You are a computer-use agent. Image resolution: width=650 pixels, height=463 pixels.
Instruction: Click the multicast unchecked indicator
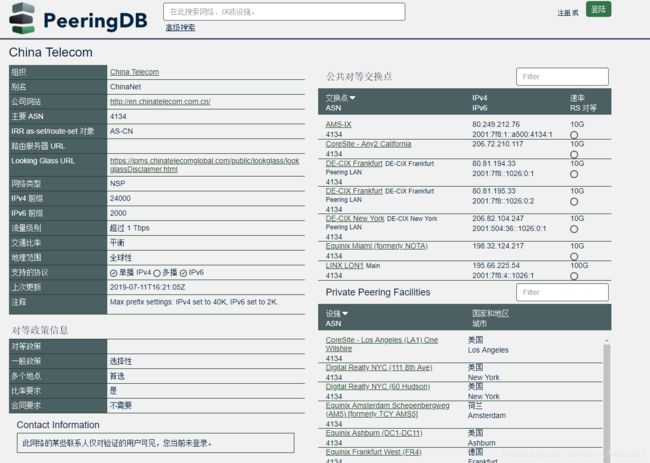(x=157, y=273)
